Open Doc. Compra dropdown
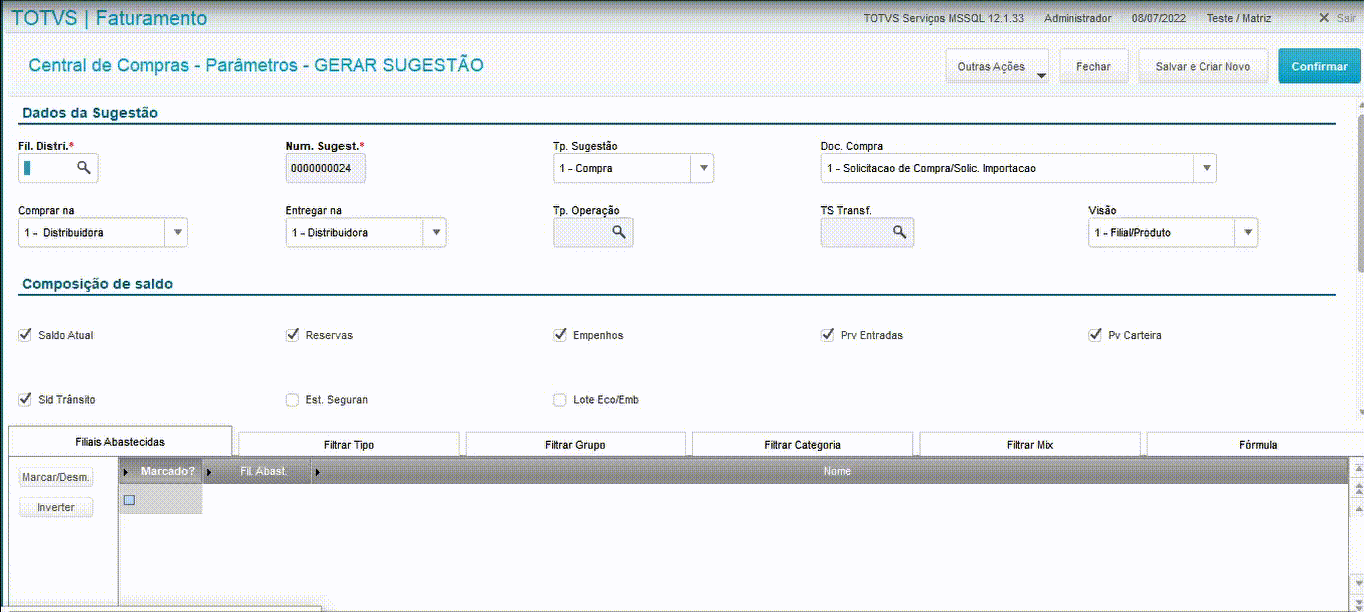 (x=1207, y=168)
